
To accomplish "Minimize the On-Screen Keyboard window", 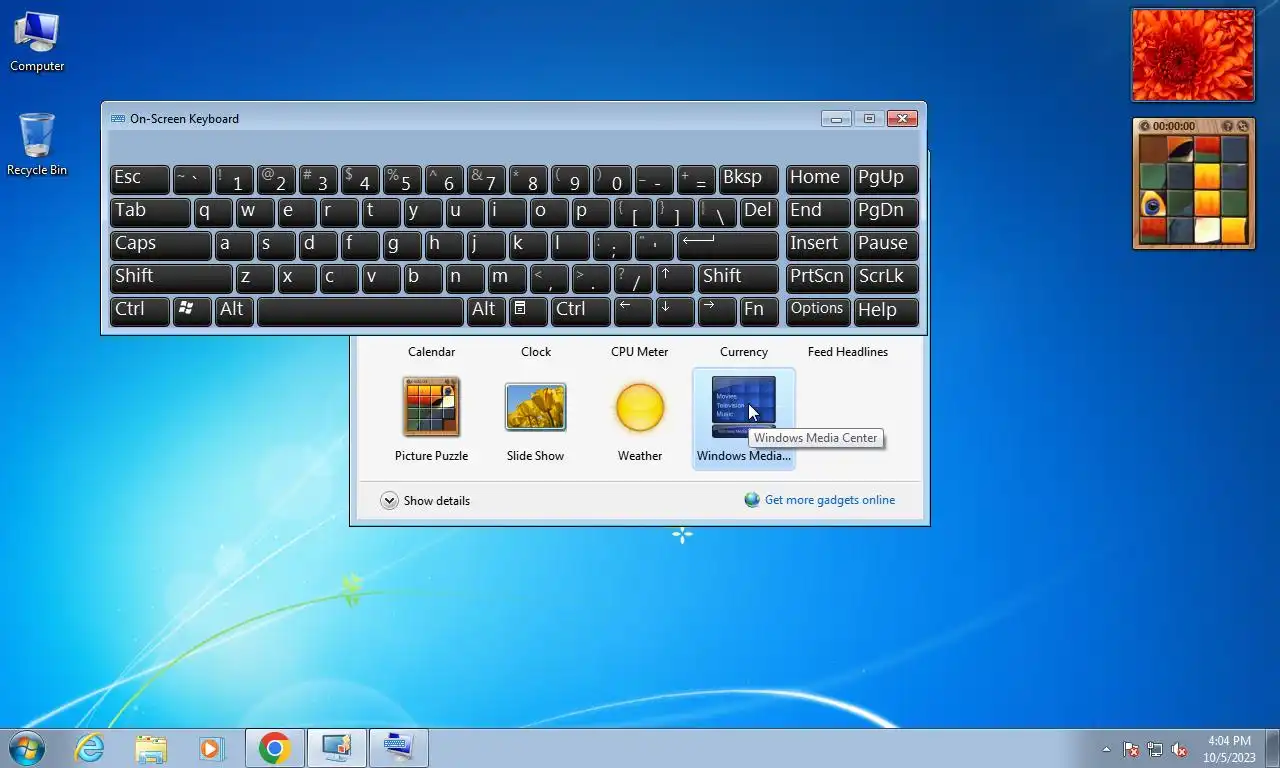I will pos(836,119).
